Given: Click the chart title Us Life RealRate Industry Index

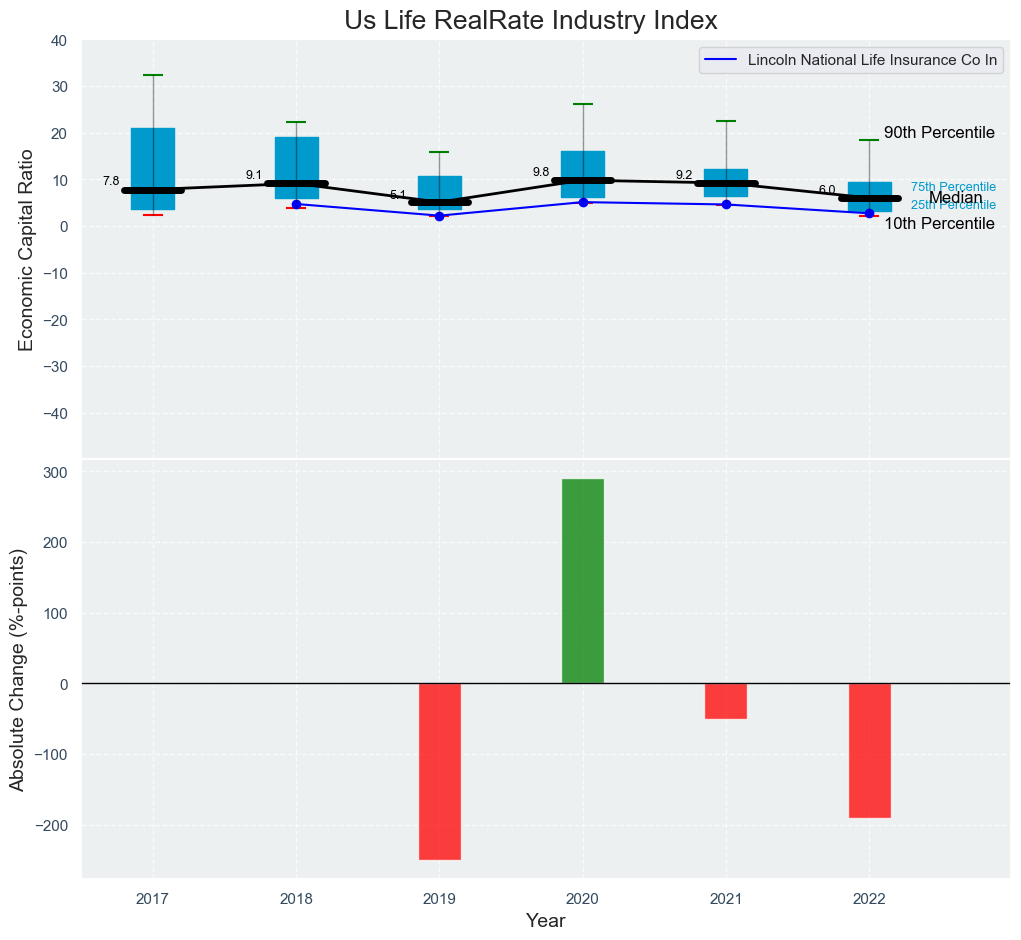Looking at the screenshot, I should [530, 20].
